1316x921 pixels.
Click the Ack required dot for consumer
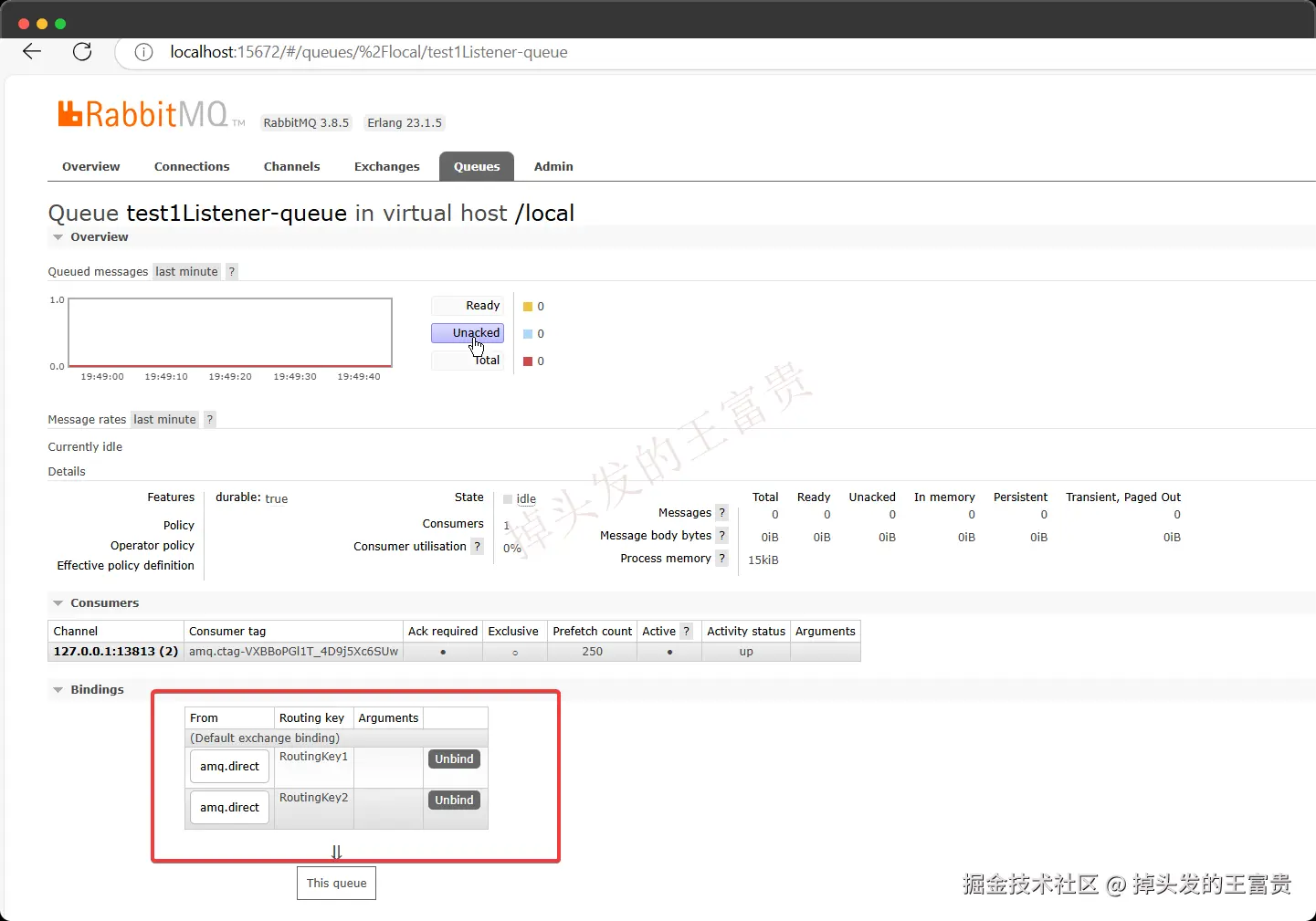tap(443, 652)
